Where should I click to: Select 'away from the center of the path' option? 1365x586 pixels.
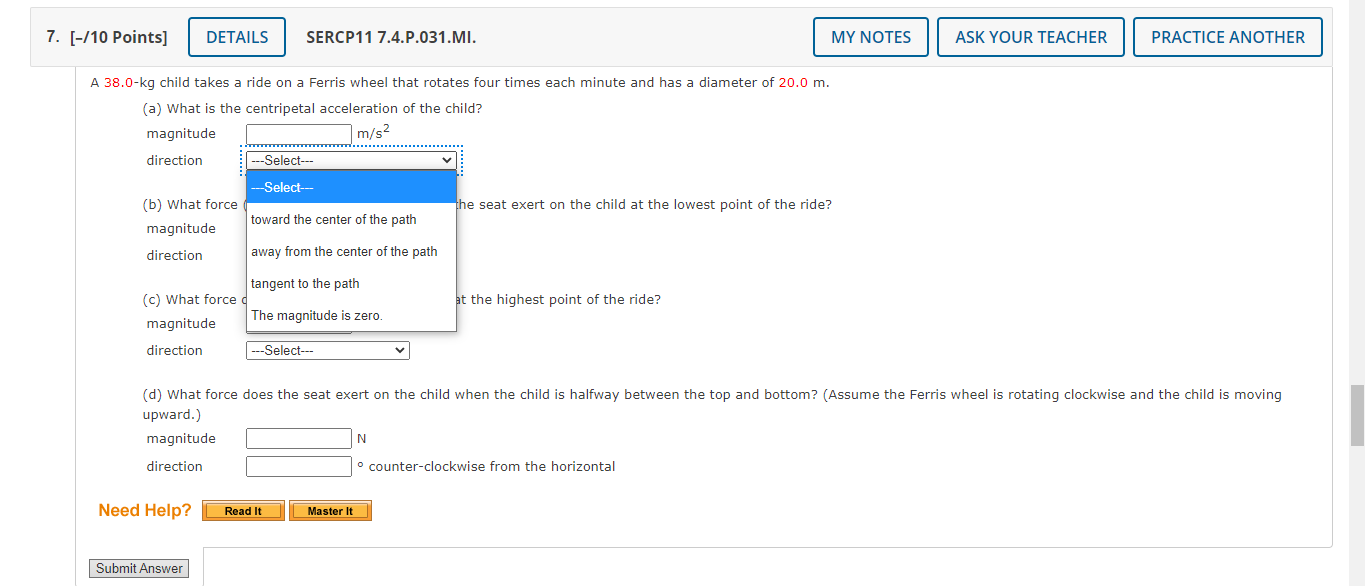[x=343, y=251]
